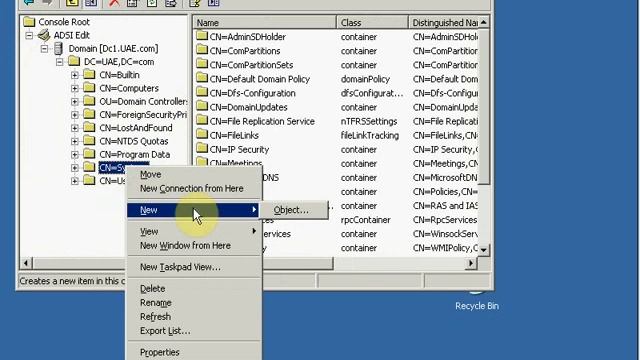Viewport: 640px width, 360px height.
Task: Click folder icon beside CN=ComPartitionSets
Action: [x=202, y=64]
